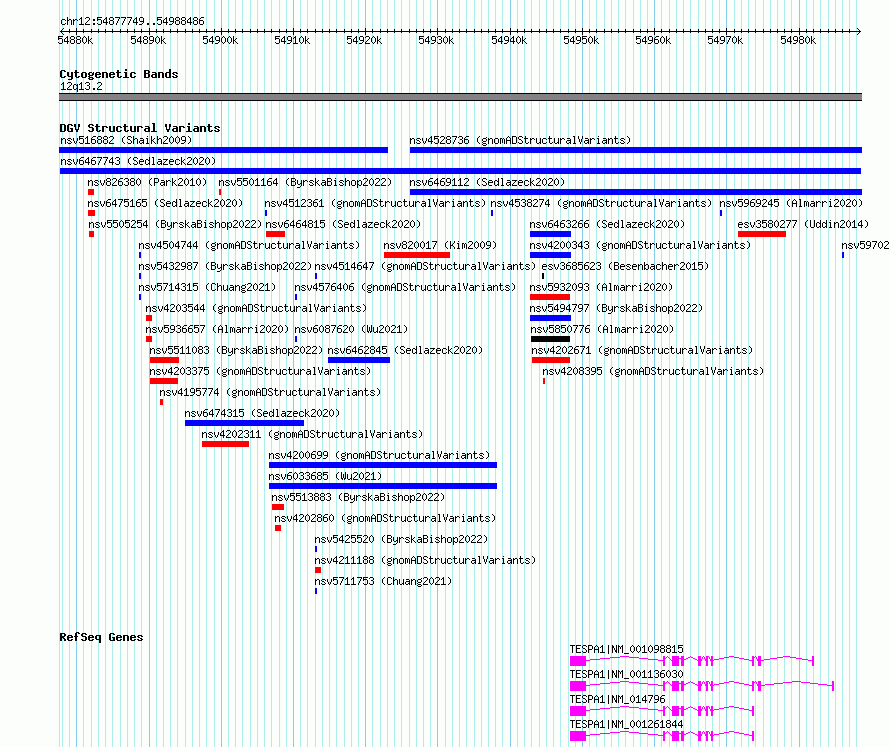
Task: Open nsv4200343 gnomAD variant label
Action: tap(640, 245)
